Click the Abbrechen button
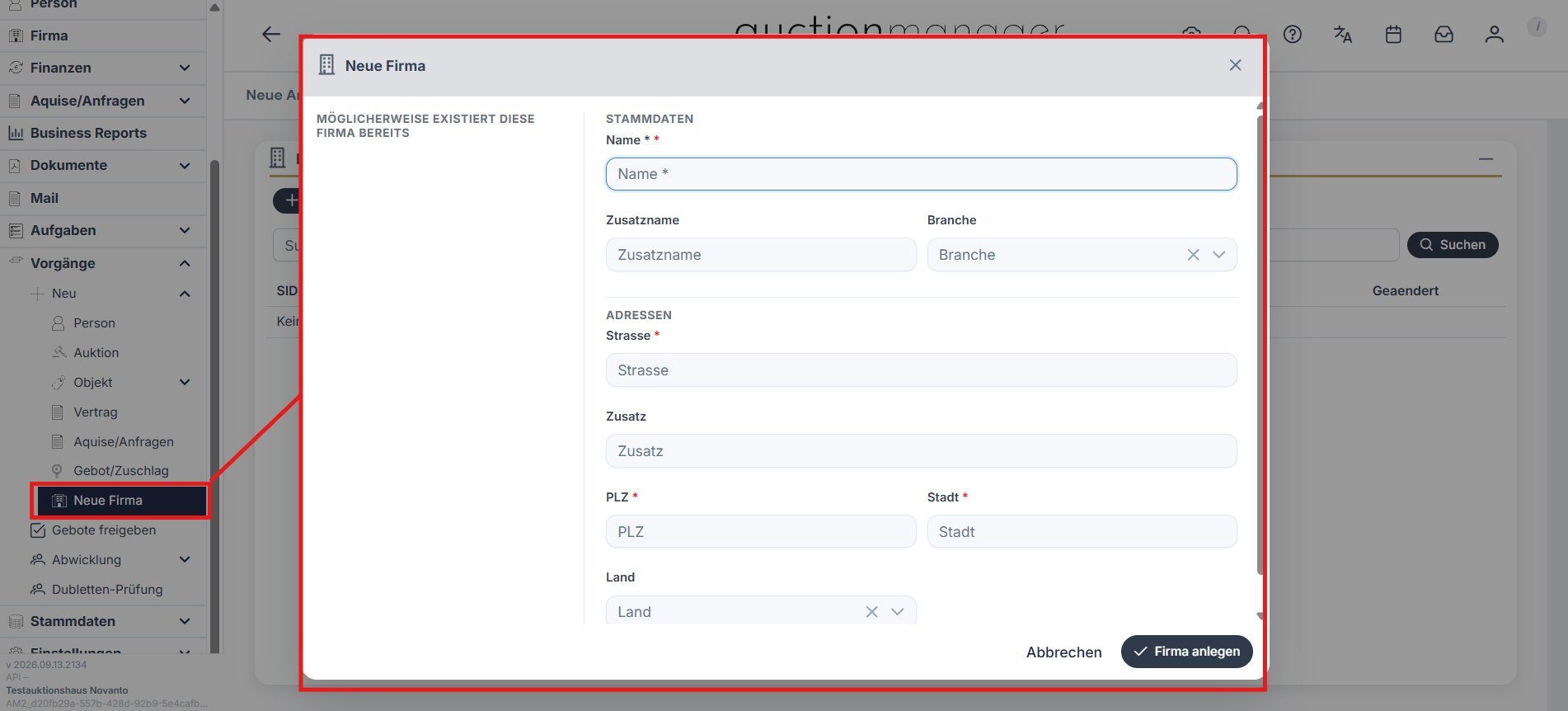This screenshot has height=711, width=1568. 1063,652
